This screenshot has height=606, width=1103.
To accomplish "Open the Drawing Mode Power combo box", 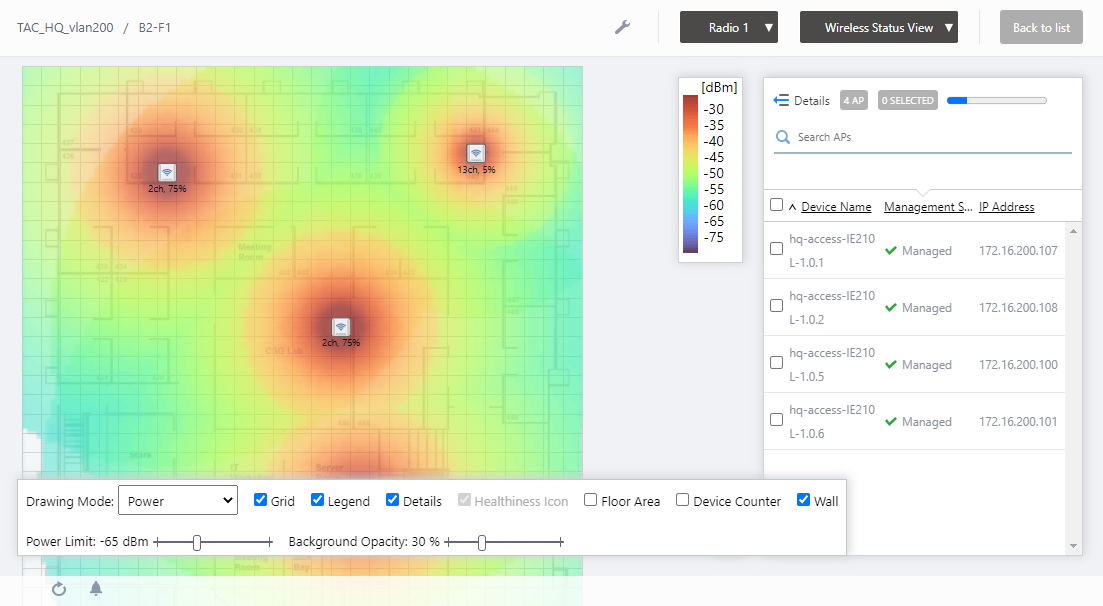I will [177, 500].
